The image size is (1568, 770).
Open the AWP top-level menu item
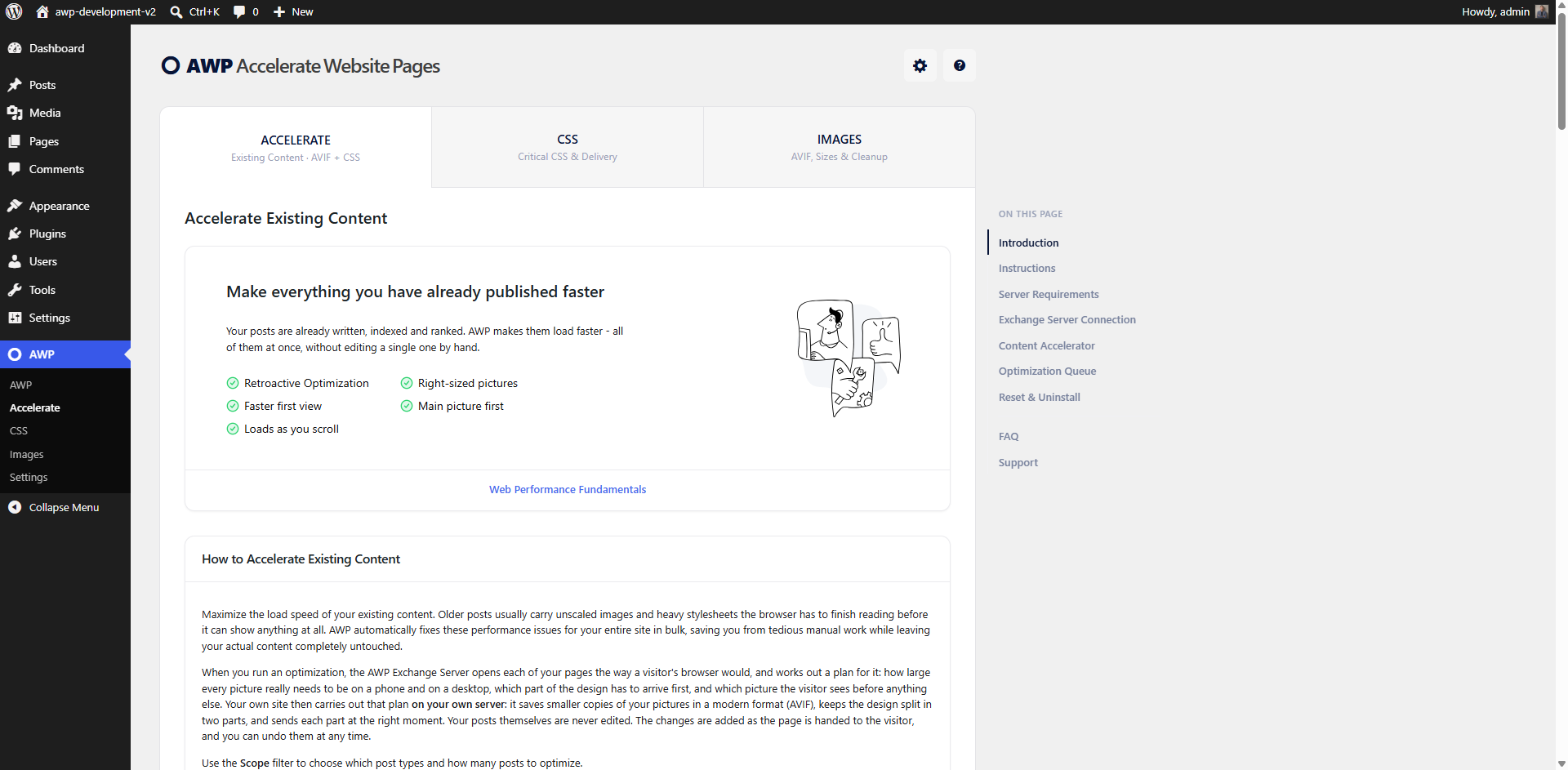pos(65,354)
